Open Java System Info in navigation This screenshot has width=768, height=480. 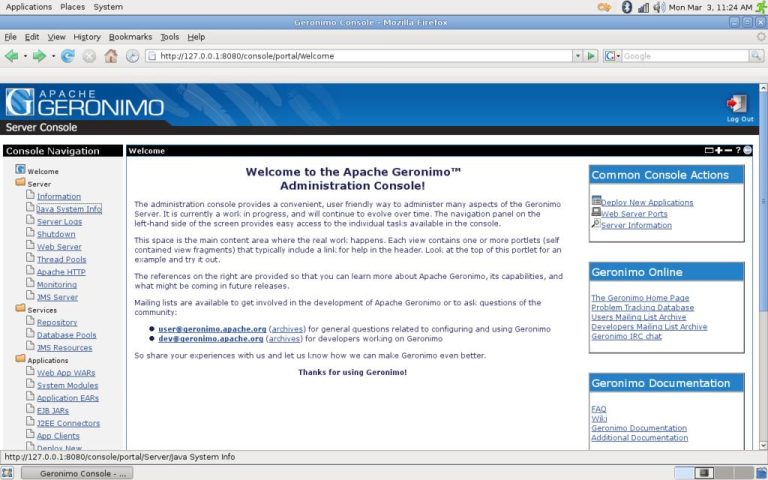[69, 209]
